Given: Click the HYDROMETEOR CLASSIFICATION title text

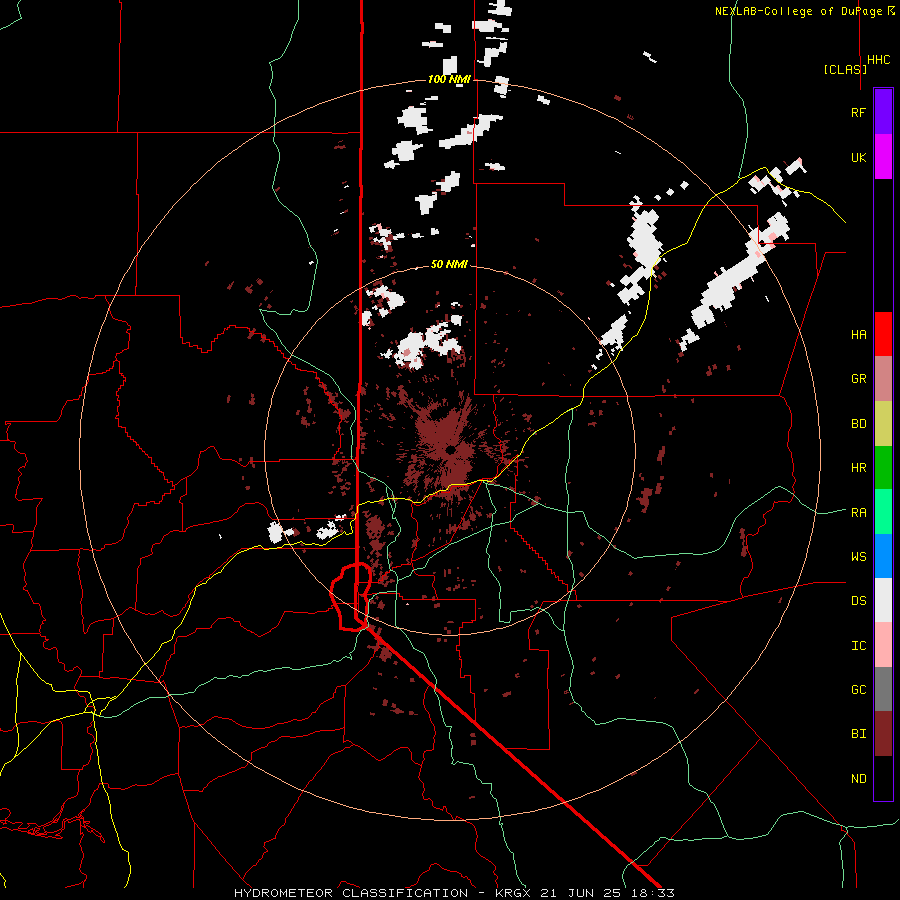Looking at the screenshot, I should click(x=351, y=893).
